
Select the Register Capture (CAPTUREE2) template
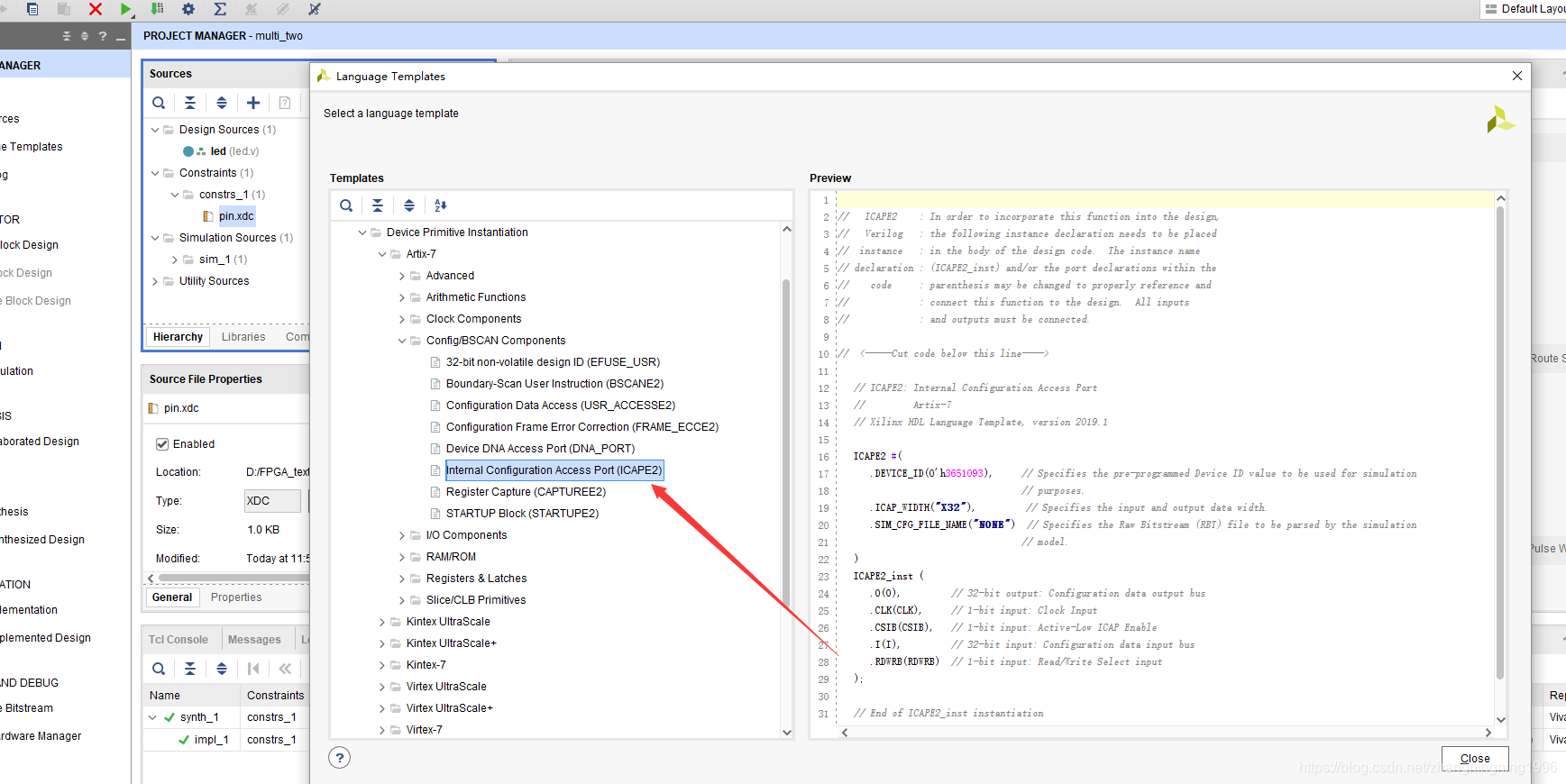[526, 492]
